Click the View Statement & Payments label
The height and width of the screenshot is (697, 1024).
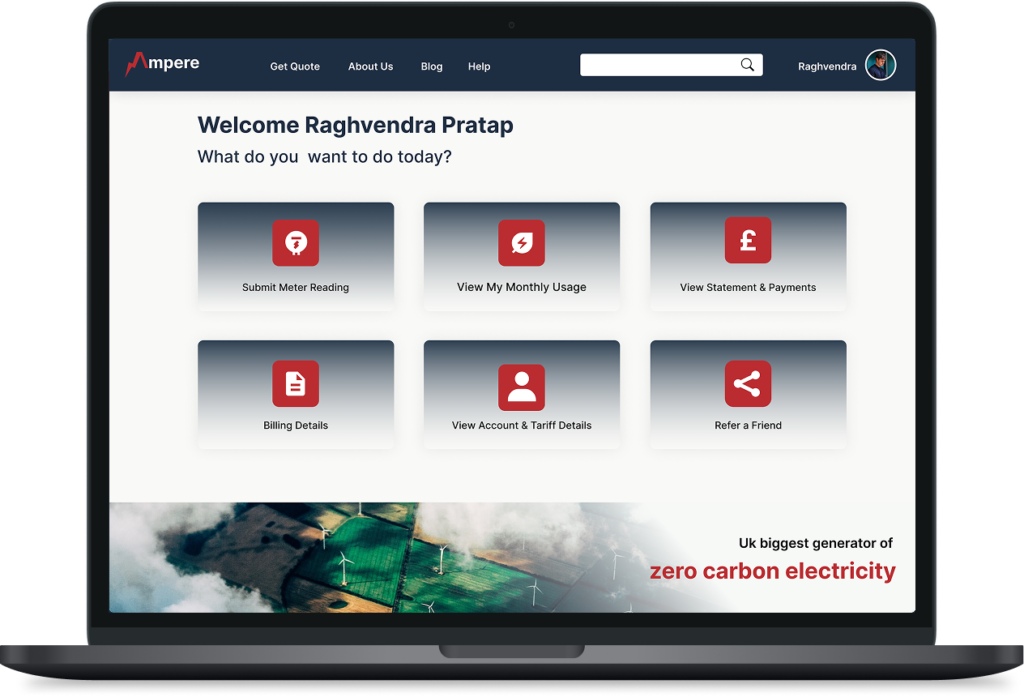coord(748,287)
